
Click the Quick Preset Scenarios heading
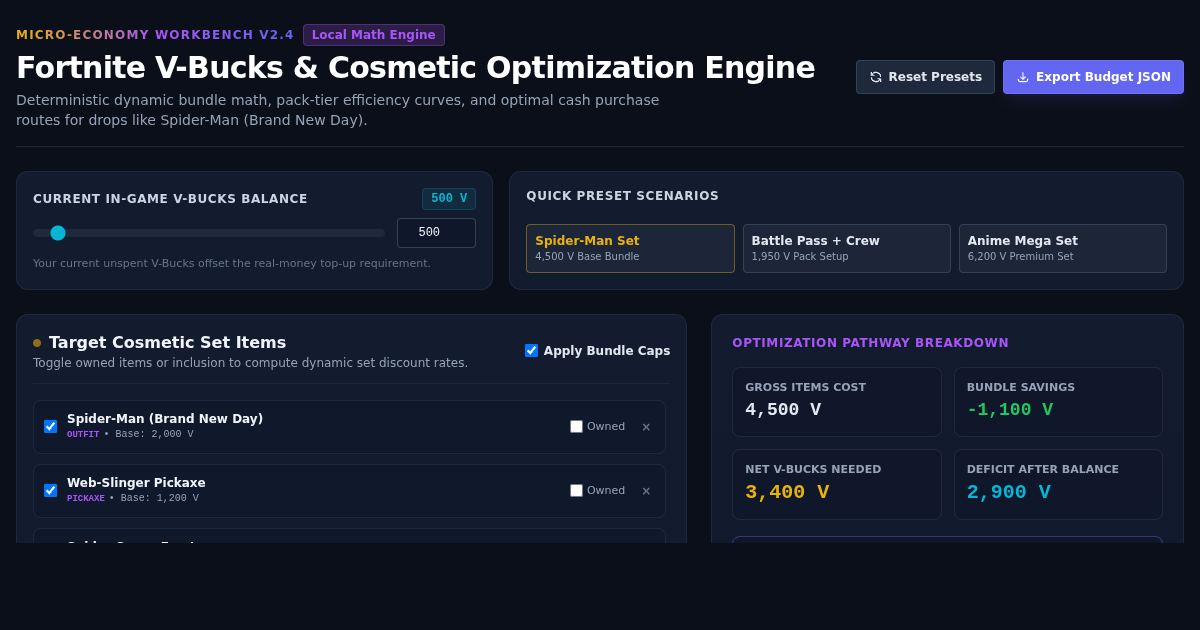[x=622, y=196]
